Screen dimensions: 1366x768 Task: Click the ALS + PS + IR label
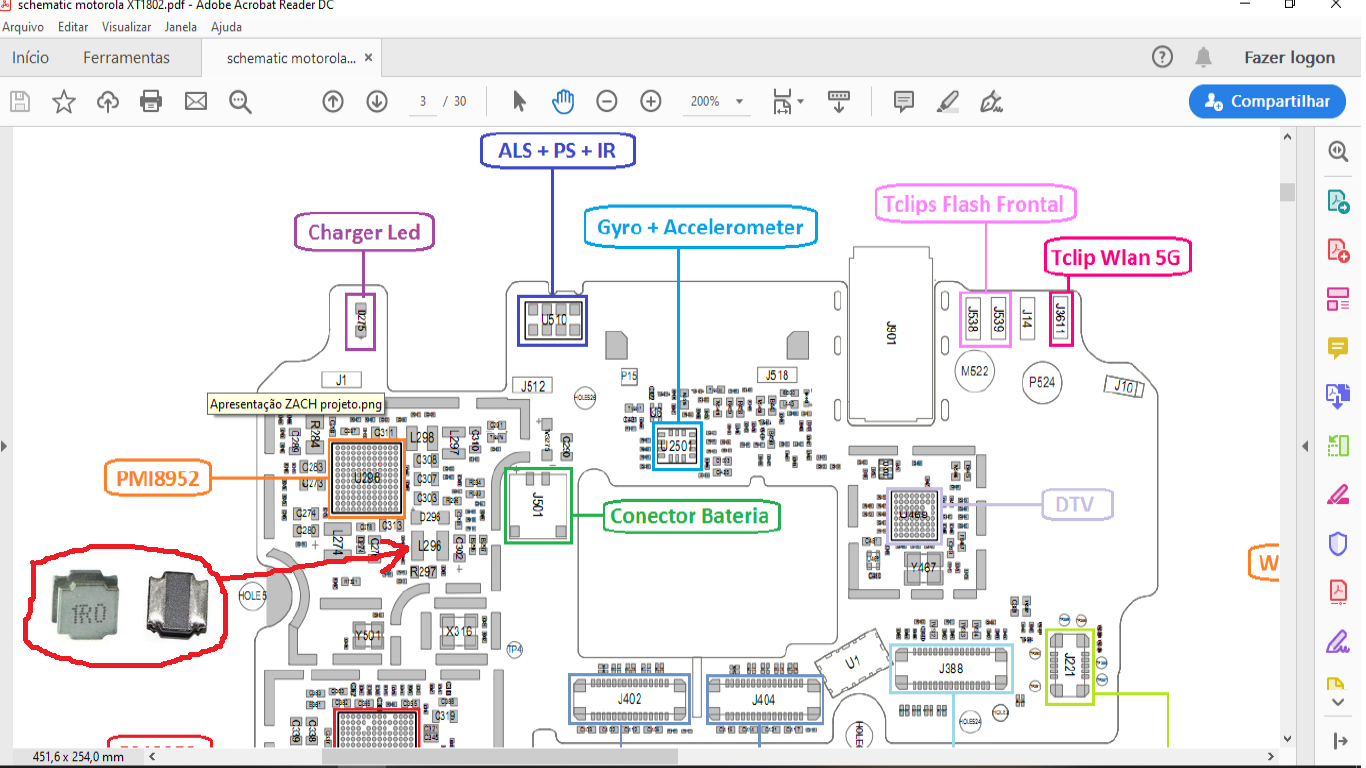tap(557, 151)
